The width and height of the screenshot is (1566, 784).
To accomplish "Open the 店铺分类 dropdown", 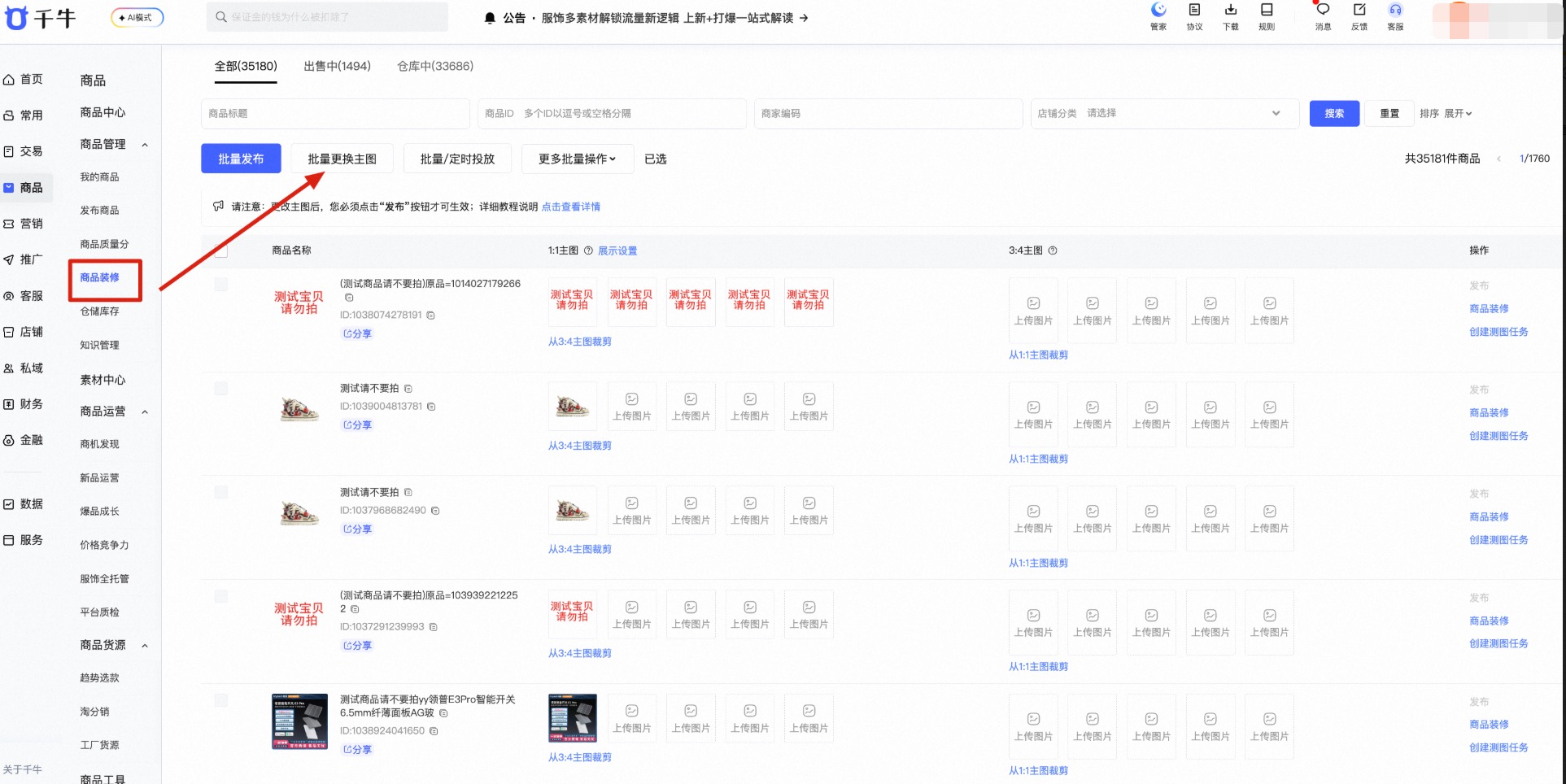I will [x=1164, y=114].
